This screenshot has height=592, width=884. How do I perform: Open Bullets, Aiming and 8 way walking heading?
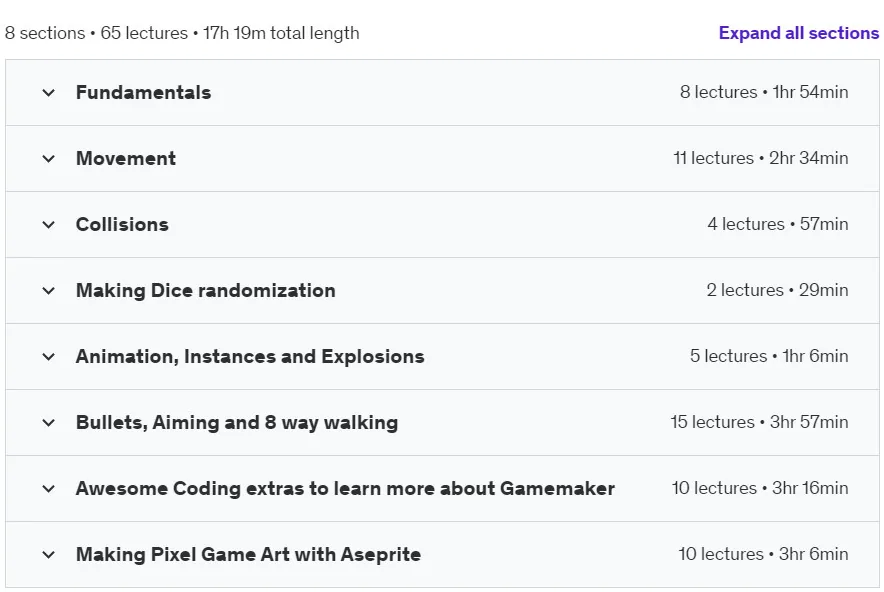click(x=237, y=422)
